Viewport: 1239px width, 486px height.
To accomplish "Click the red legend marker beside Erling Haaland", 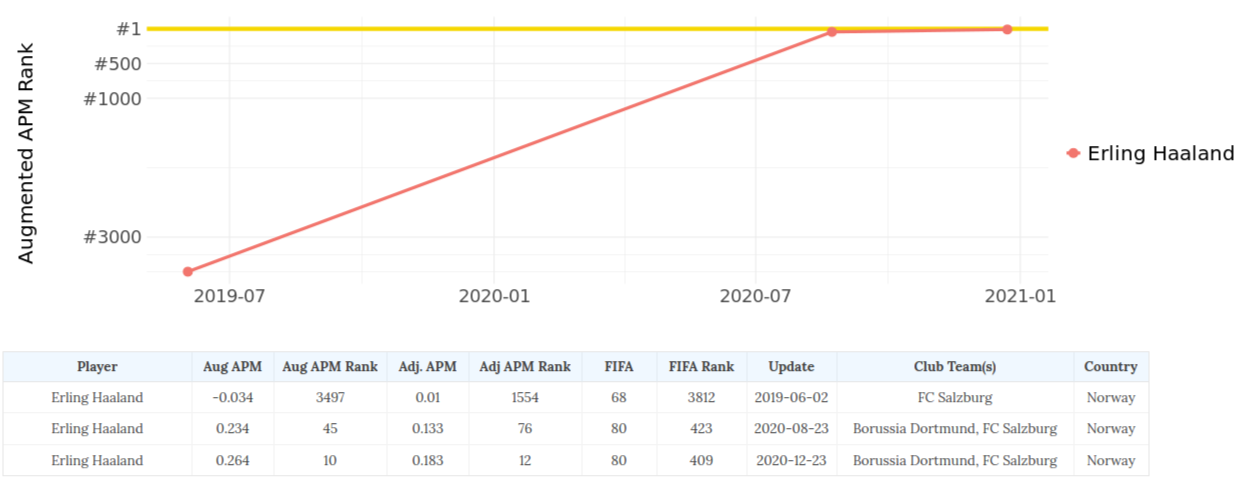I will (1073, 154).
